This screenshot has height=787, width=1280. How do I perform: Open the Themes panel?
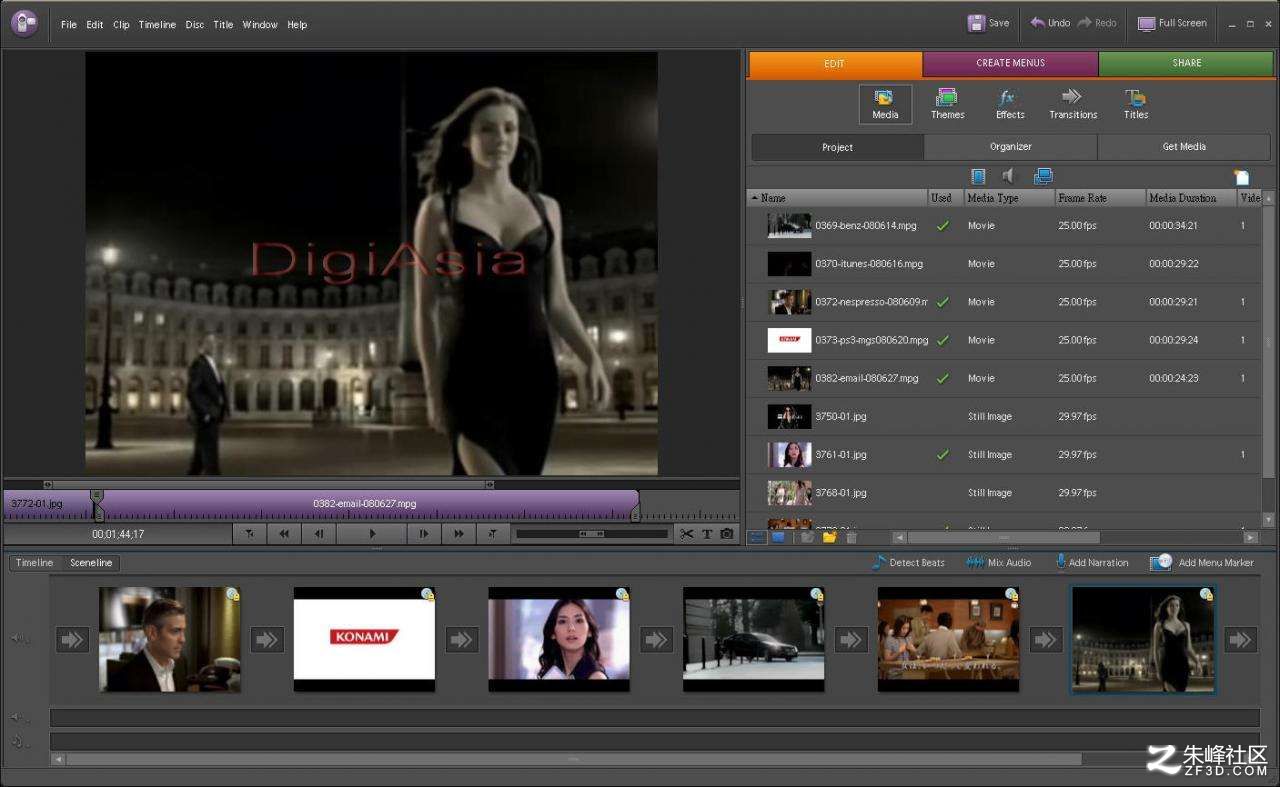point(947,104)
